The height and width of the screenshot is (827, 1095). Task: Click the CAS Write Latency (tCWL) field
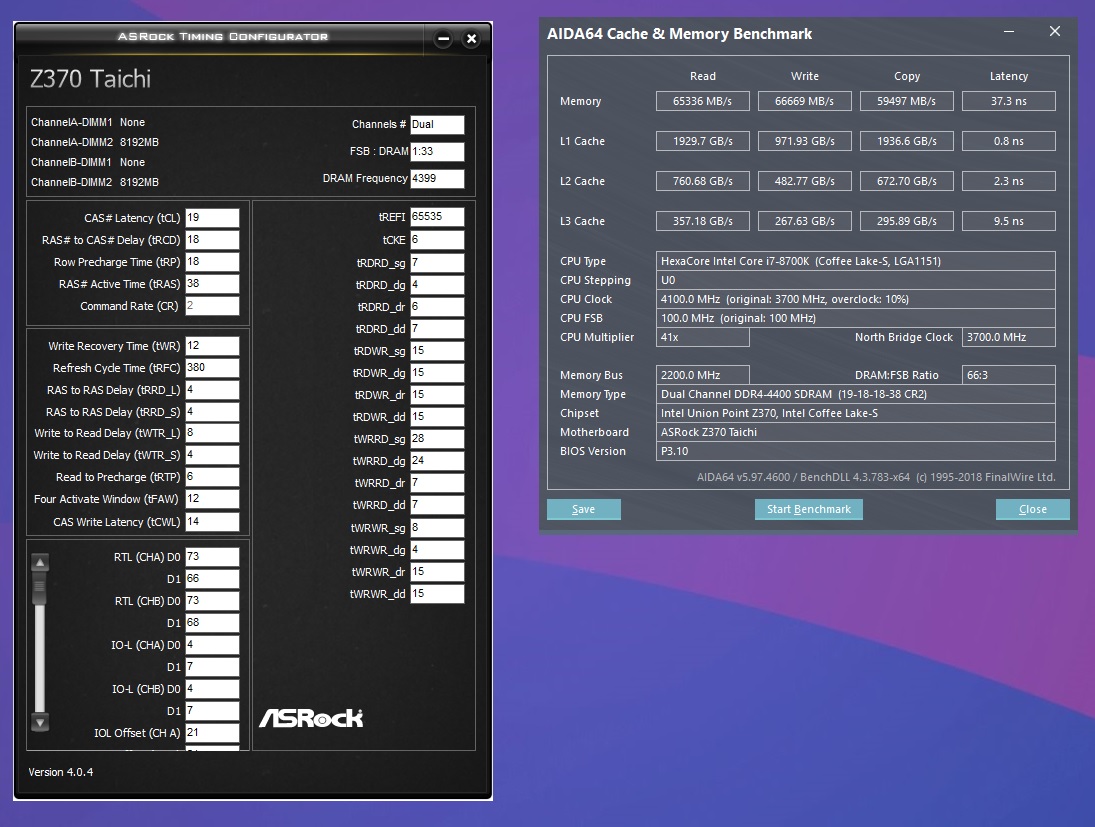click(212, 522)
